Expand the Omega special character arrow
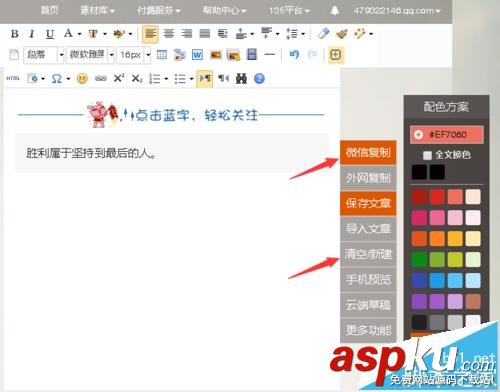Viewport: 500px width, 392px height. (68, 79)
